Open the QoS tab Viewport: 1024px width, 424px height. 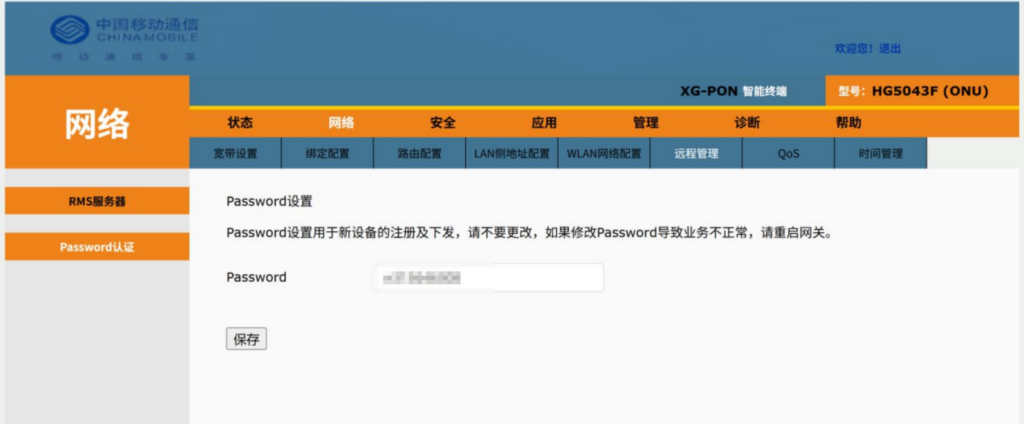[788, 154]
